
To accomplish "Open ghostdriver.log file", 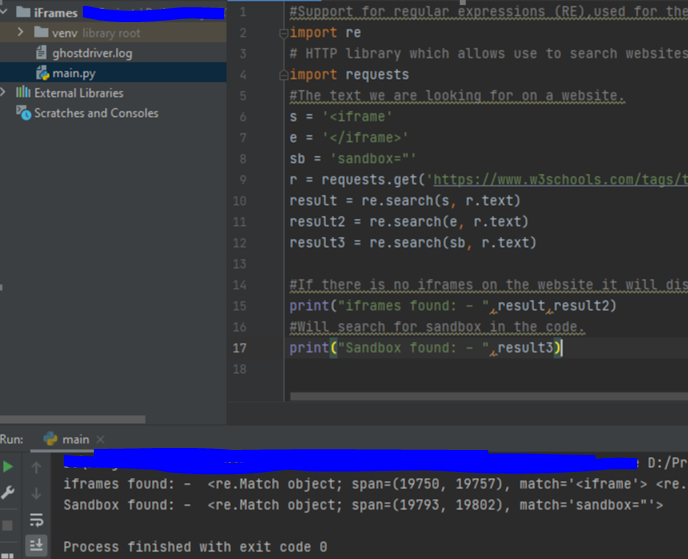I will point(92,53).
